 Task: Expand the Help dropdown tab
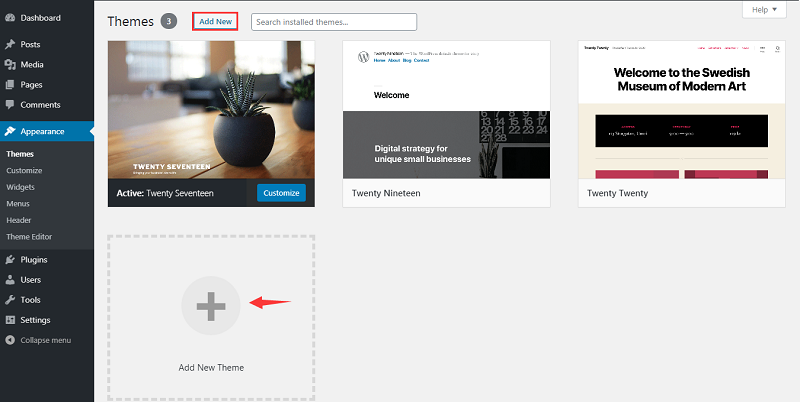point(764,9)
